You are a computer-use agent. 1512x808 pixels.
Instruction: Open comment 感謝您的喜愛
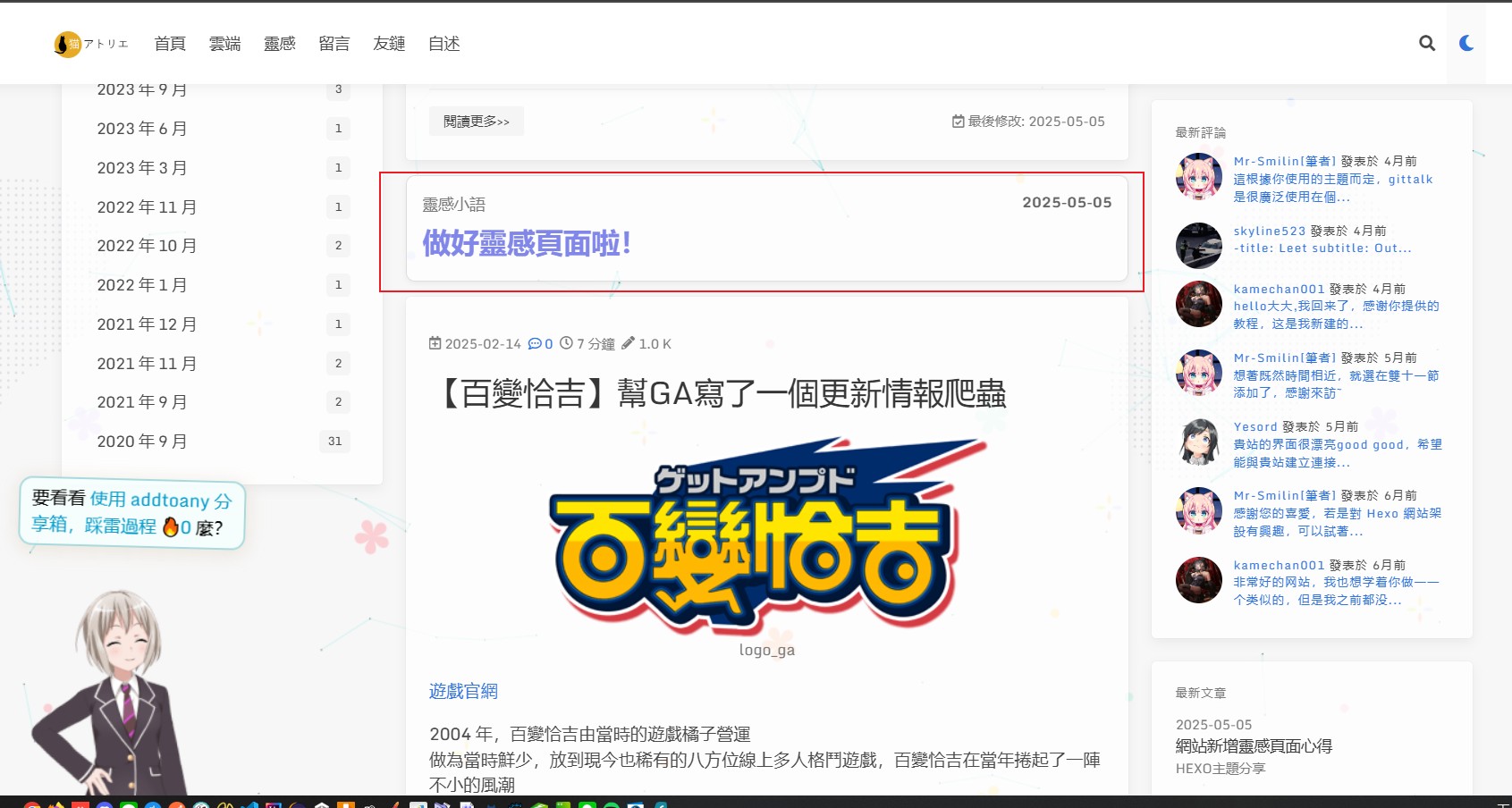coord(1338,522)
